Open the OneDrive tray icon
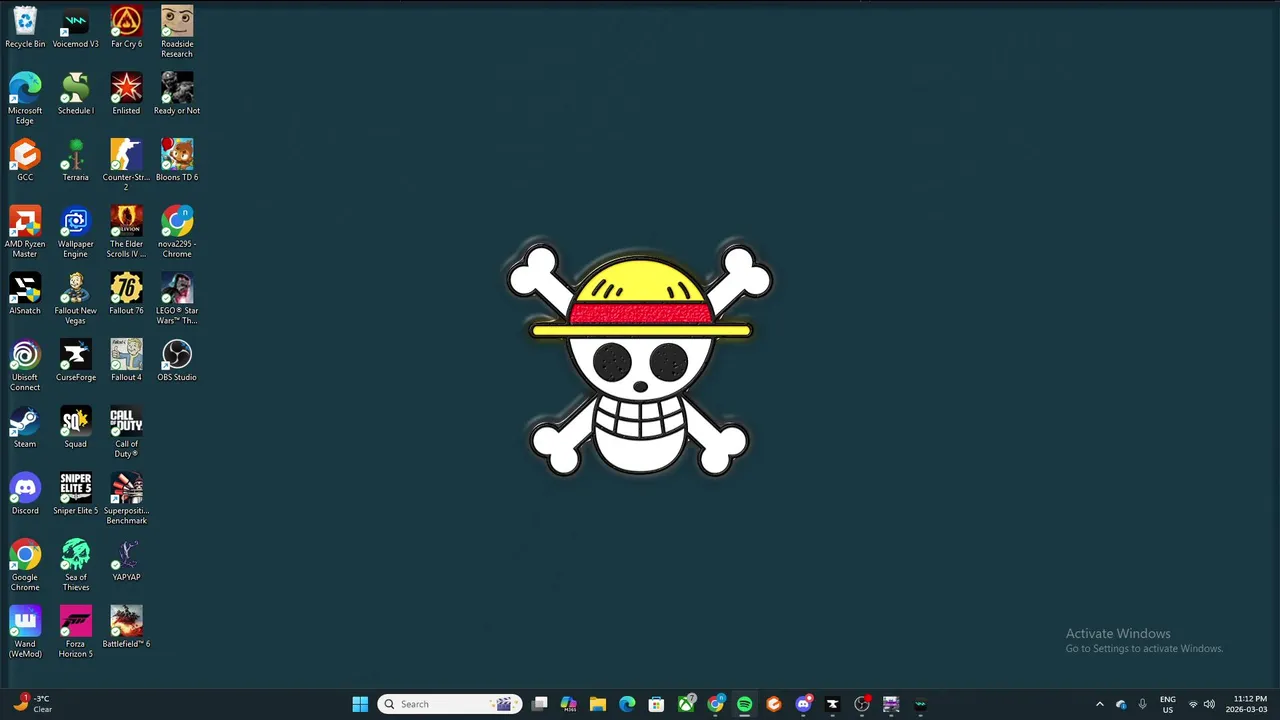This screenshot has width=1280, height=720. coord(1121,704)
